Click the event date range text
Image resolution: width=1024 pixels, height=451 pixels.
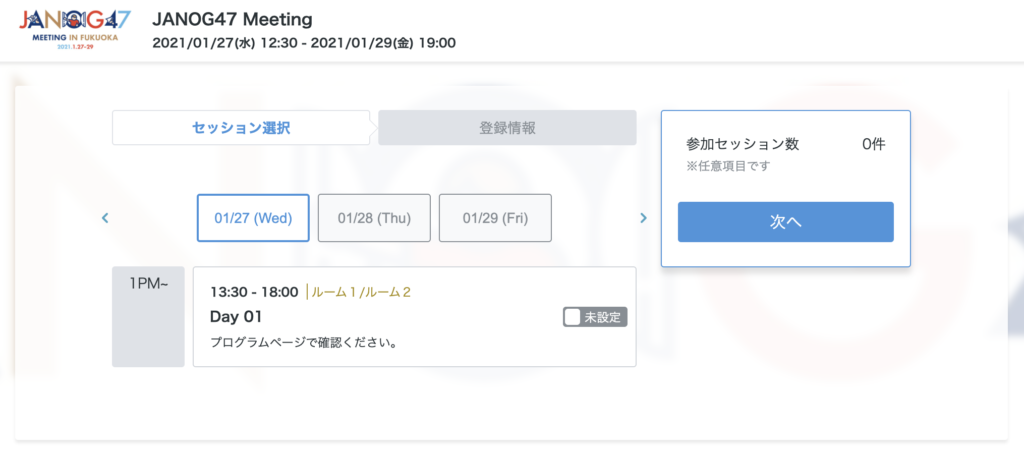click(304, 43)
